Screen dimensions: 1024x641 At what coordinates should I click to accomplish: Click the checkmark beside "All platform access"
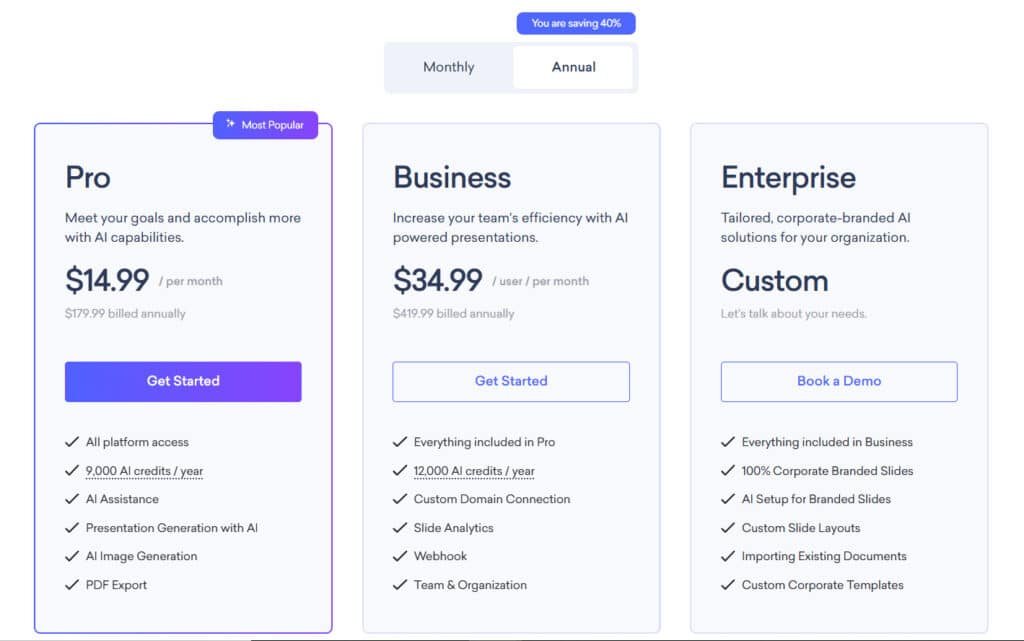(72, 441)
